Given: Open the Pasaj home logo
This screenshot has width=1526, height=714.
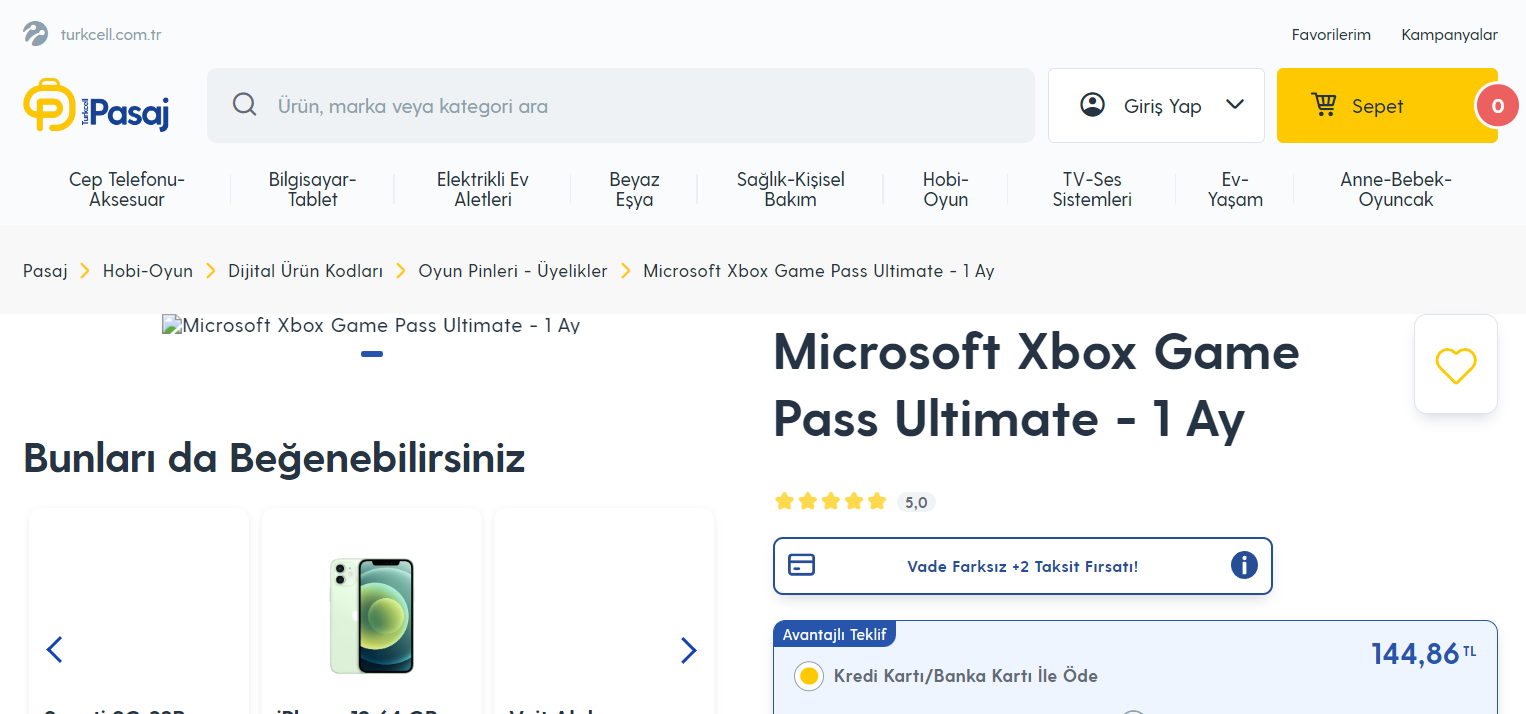Looking at the screenshot, I should point(96,105).
